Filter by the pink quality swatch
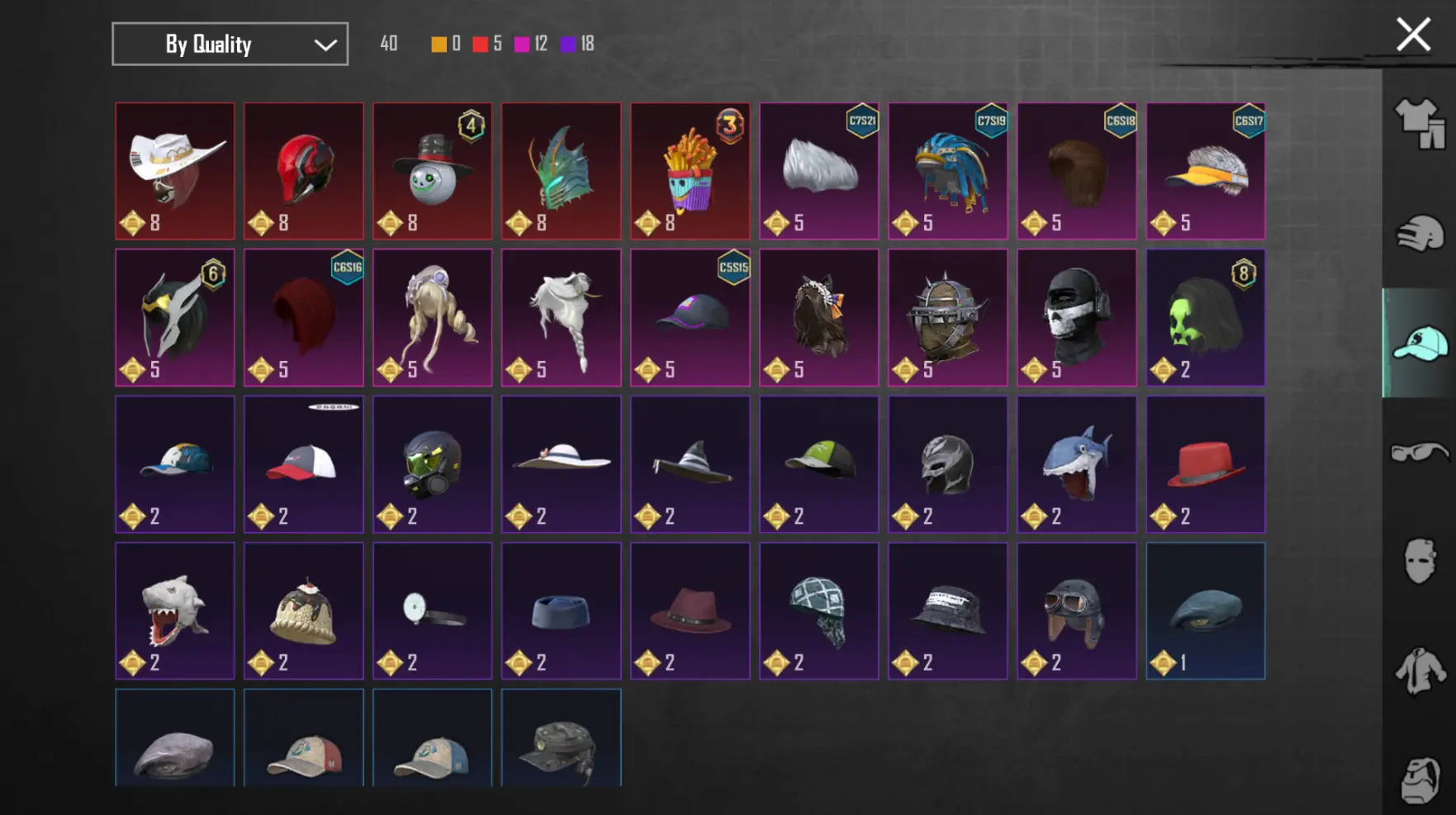The height and width of the screenshot is (815, 1456). pos(522,44)
